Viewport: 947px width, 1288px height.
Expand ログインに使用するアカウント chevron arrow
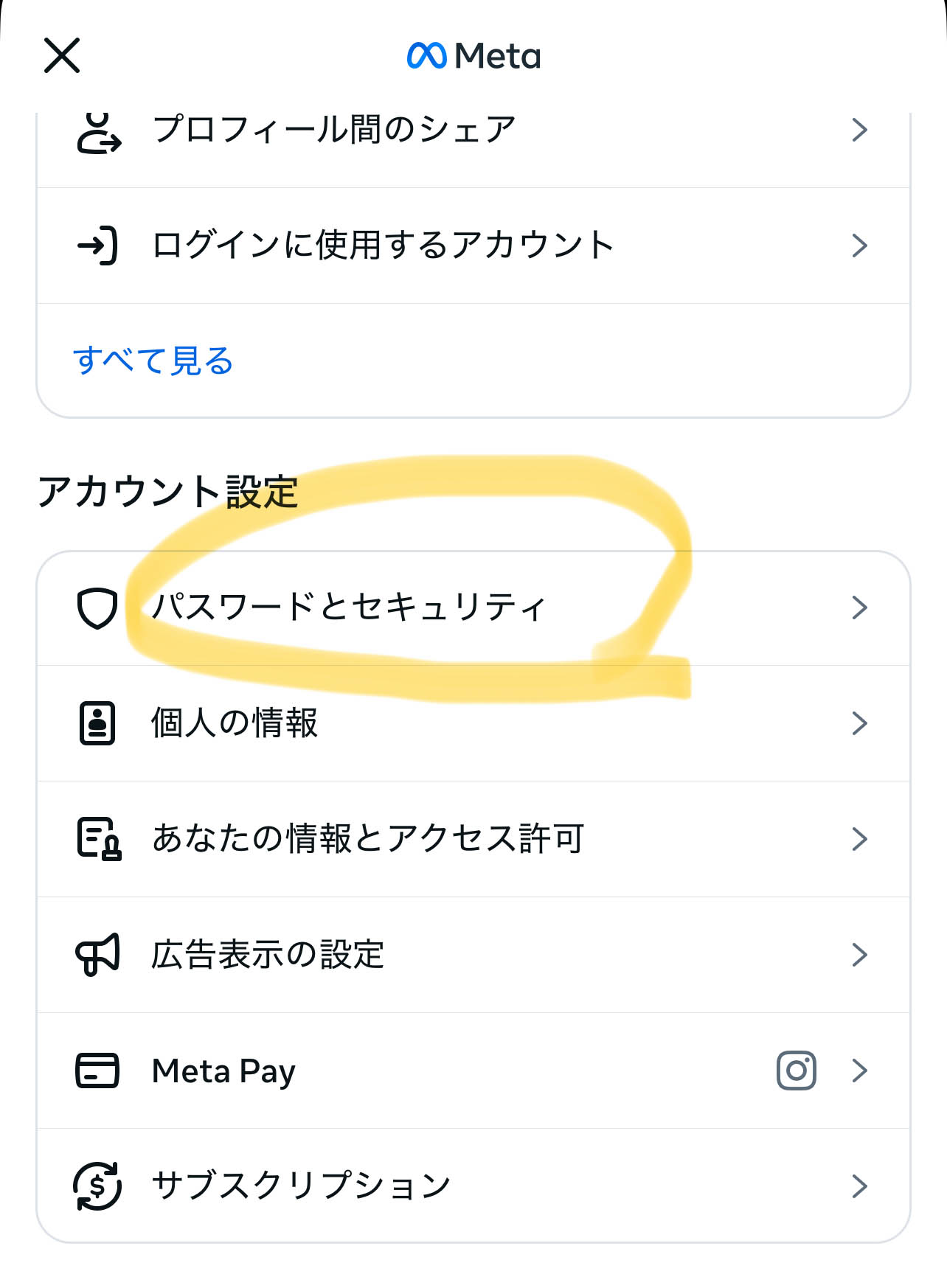859,246
